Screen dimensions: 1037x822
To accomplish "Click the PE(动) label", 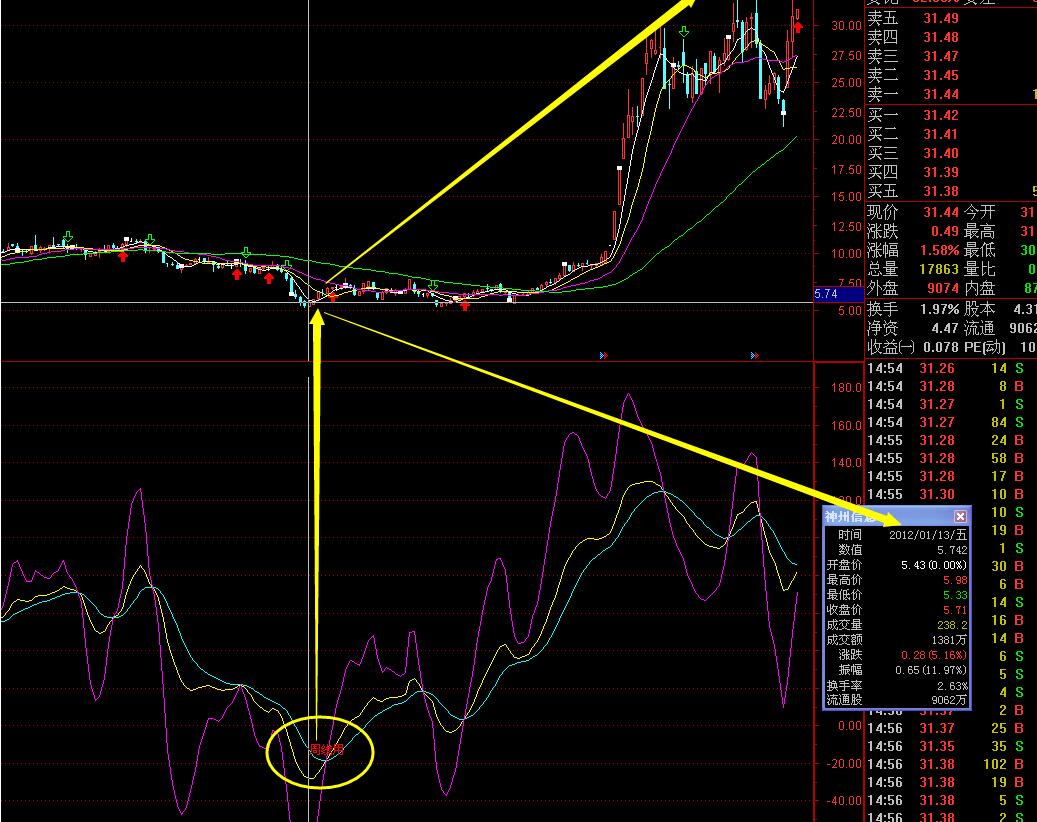I will click(x=985, y=348).
